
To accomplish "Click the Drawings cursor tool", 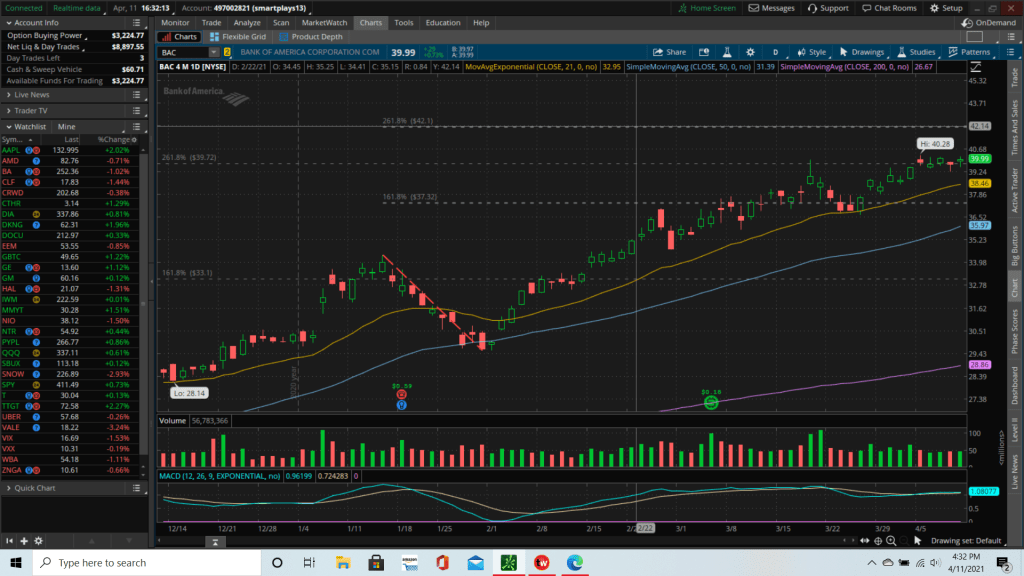I will click(x=861, y=52).
